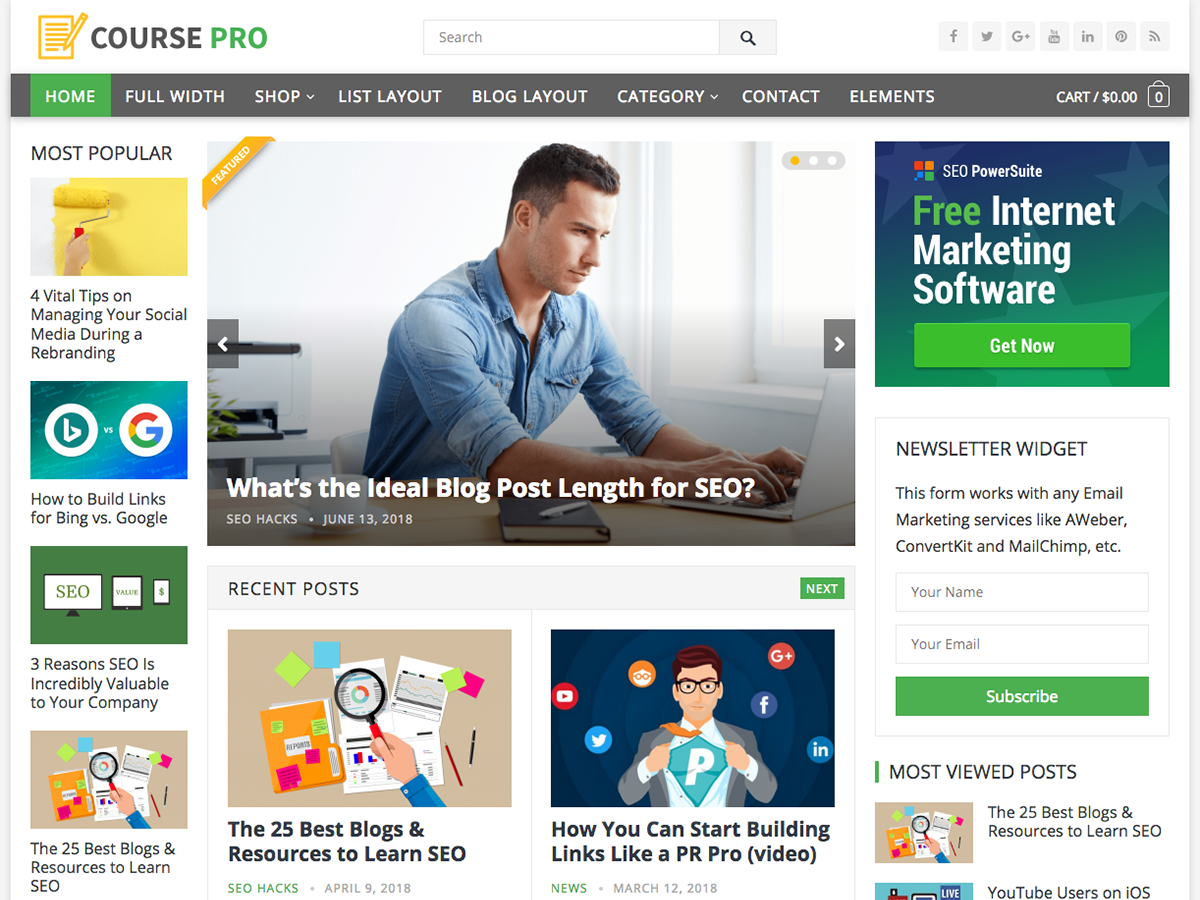Select the first slider dot
The image size is (1200, 900).
(795, 160)
